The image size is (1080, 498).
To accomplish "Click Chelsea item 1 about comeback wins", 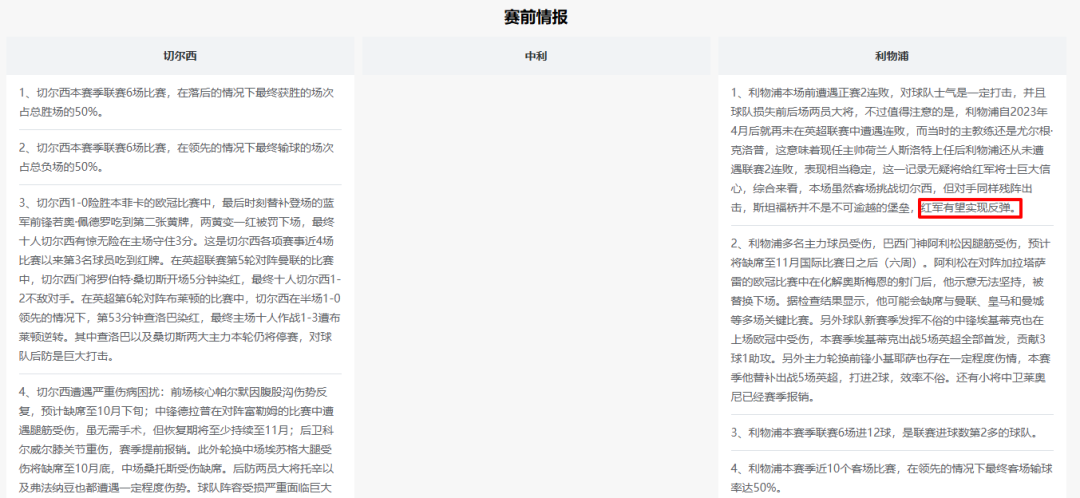I will (180, 102).
